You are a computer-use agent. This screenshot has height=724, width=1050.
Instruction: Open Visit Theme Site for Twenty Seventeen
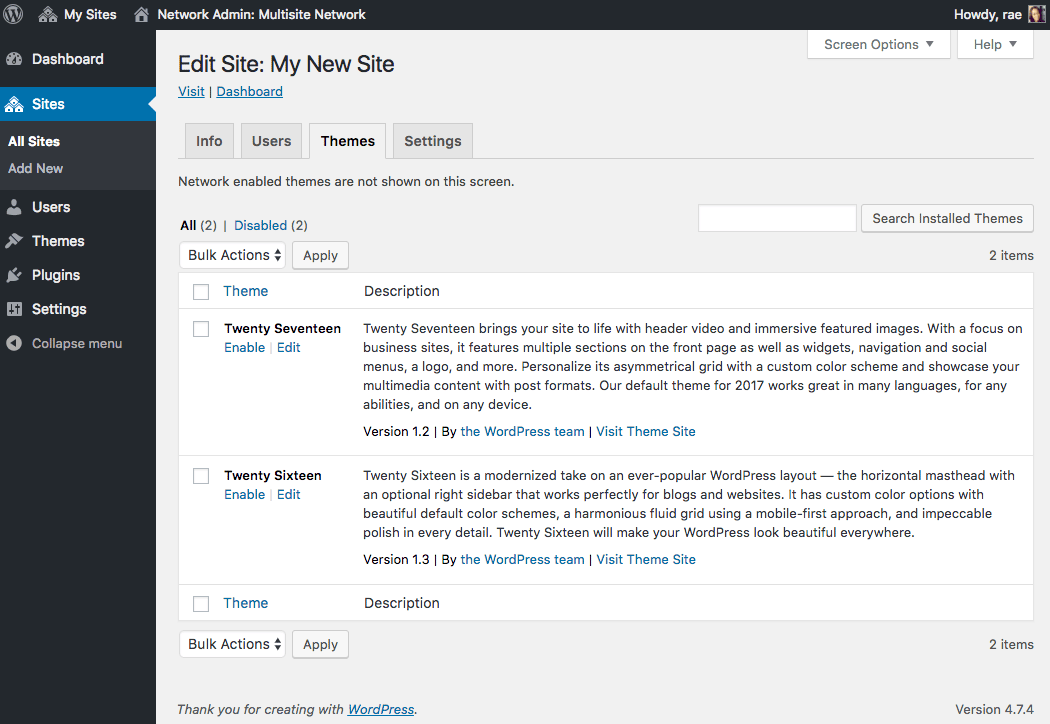point(646,431)
